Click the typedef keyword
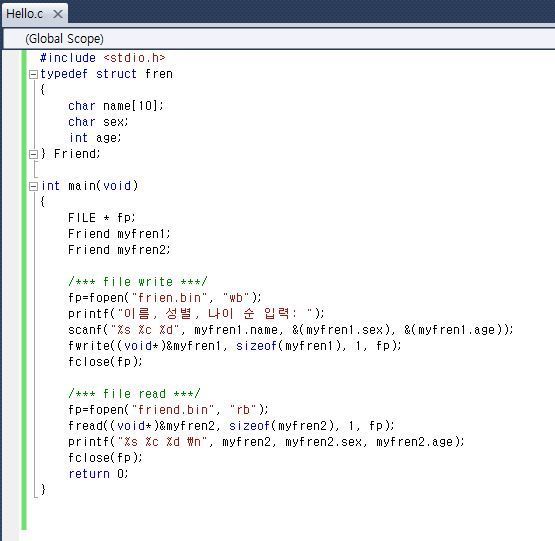The width and height of the screenshot is (555, 541). click(64, 74)
